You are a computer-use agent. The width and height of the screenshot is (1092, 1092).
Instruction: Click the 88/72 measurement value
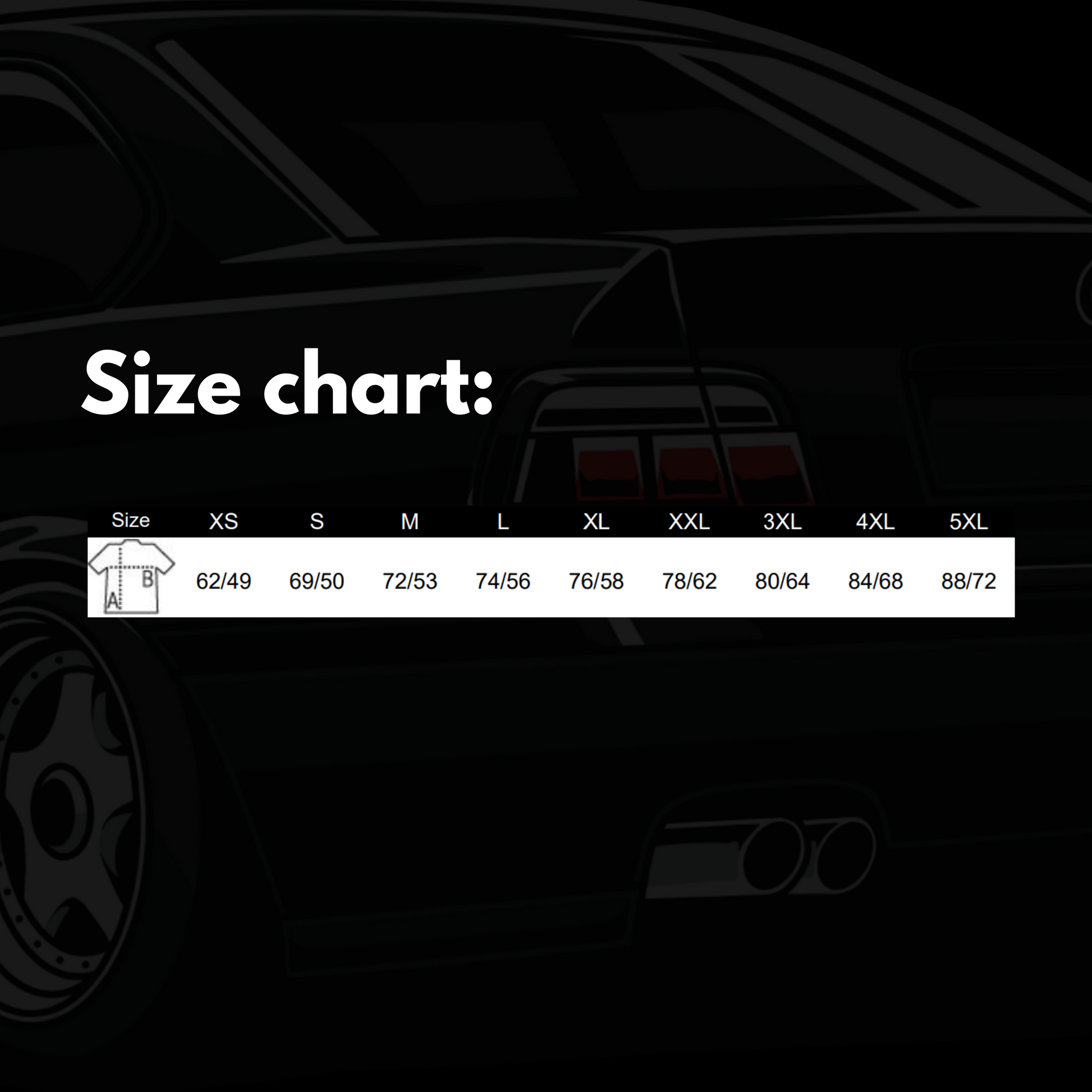(968, 581)
